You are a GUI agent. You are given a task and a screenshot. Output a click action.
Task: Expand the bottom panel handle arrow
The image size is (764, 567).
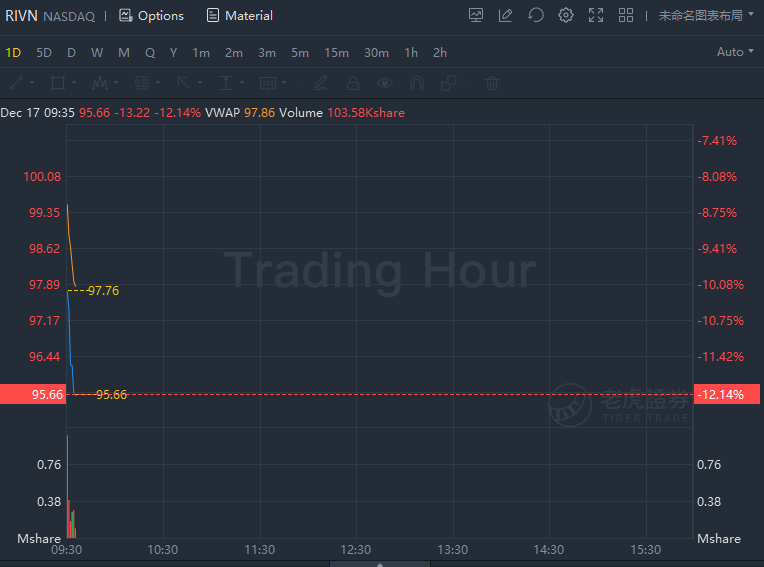point(380,564)
